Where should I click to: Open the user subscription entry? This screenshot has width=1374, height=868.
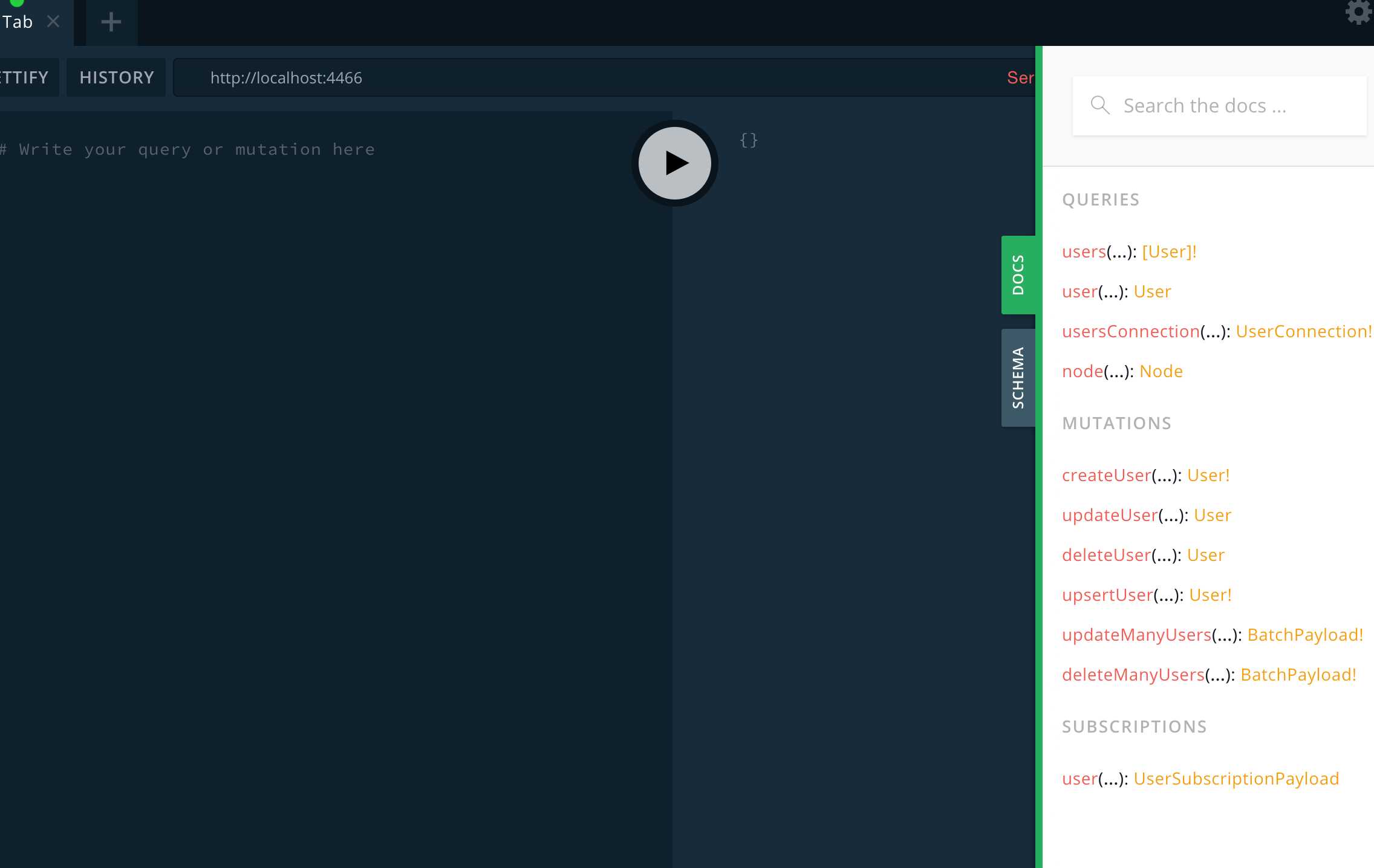coord(1079,779)
